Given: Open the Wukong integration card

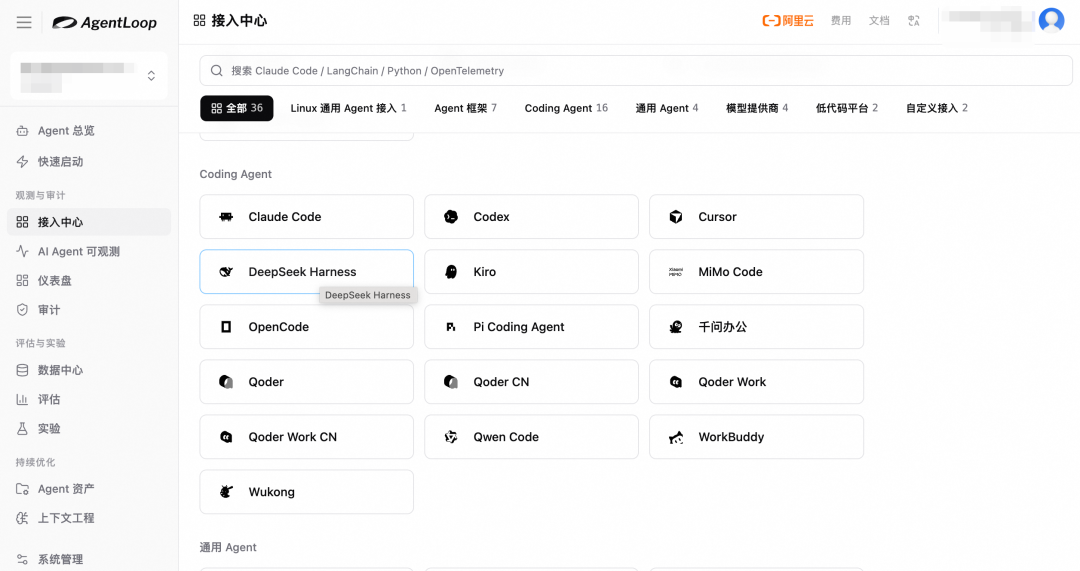Looking at the screenshot, I should pyautogui.click(x=307, y=492).
